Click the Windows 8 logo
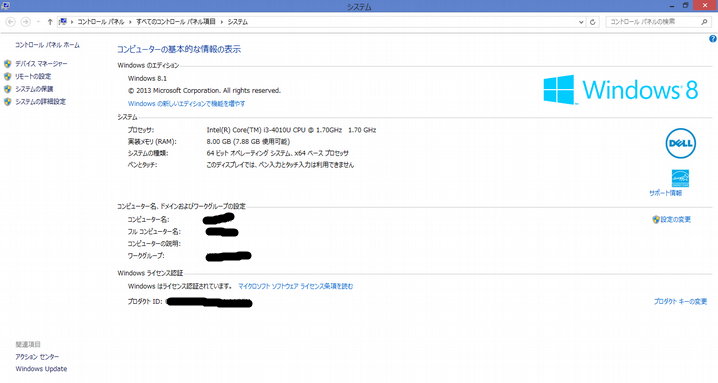The height and width of the screenshot is (383, 718). [620, 89]
